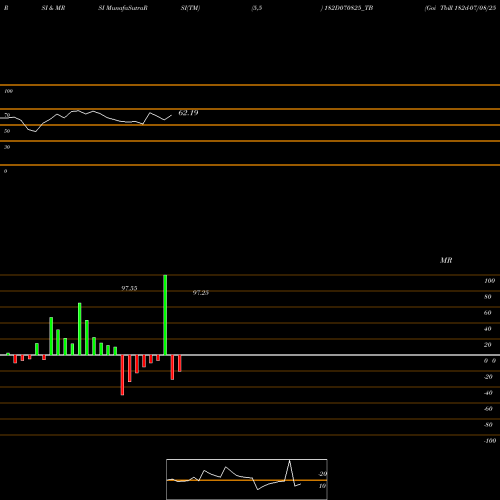
Task: Click the MR axis label -40
Action: (488, 393)
